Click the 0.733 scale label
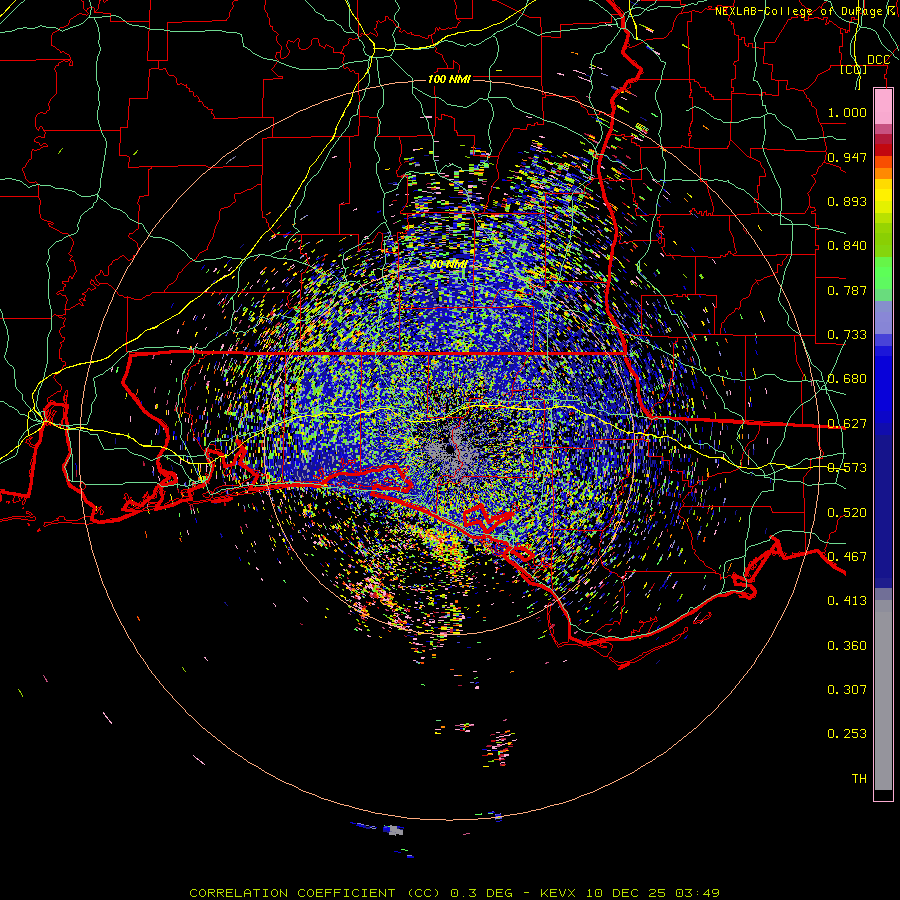Screen dimensions: 900x900 (x=847, y=335)
